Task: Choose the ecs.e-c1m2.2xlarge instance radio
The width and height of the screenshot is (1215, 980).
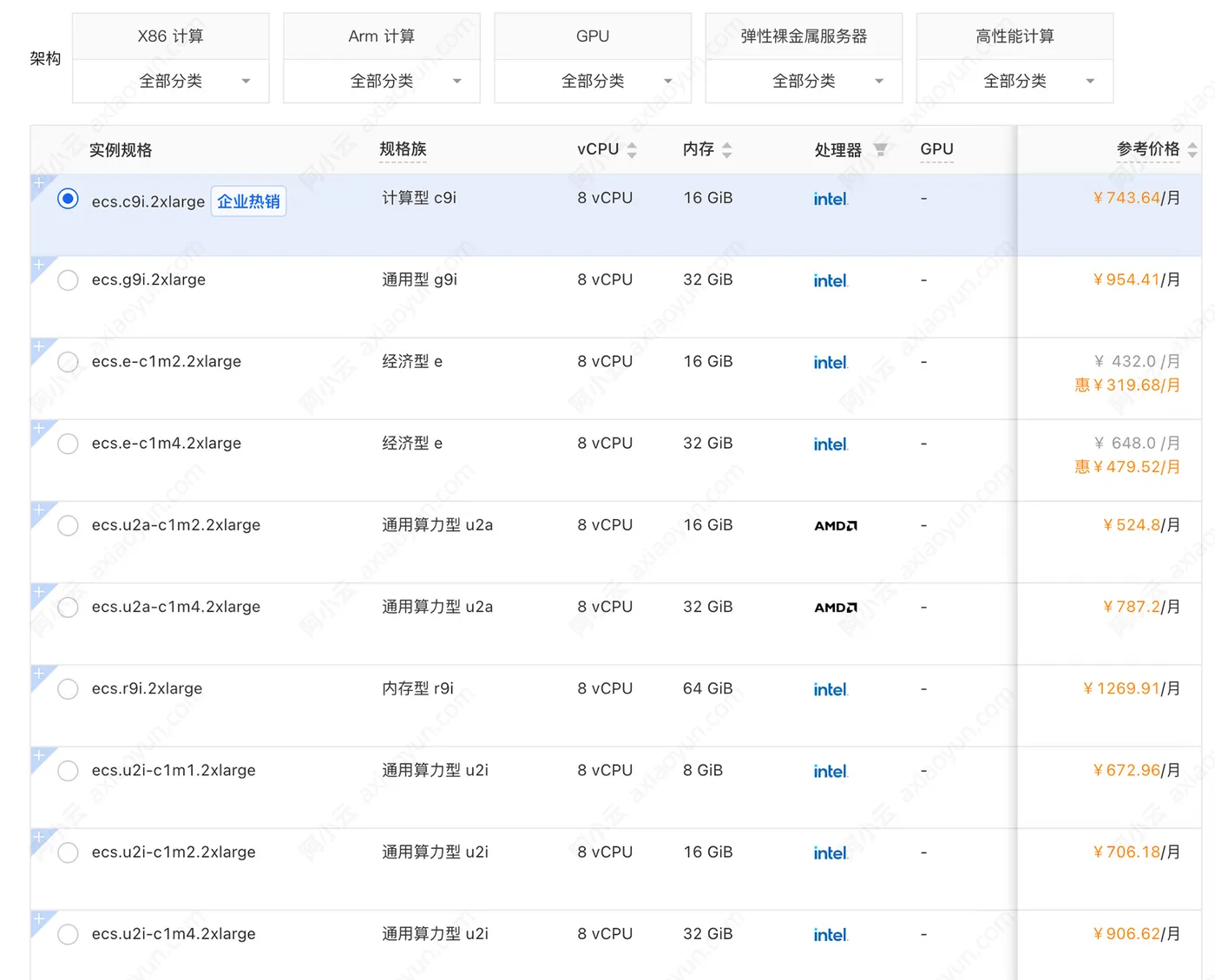Action: [x=68, y=362]
